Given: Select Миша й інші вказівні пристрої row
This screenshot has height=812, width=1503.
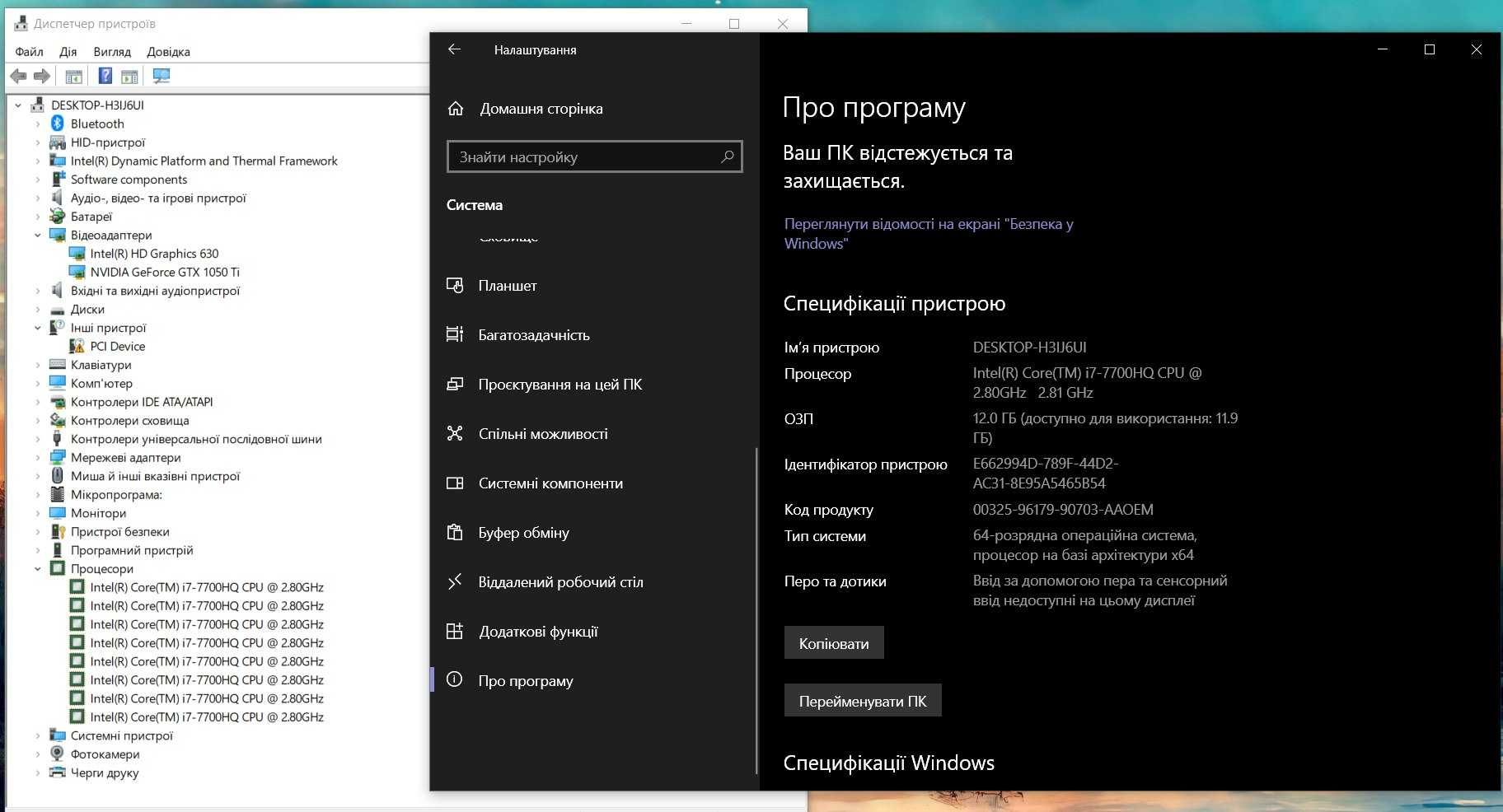Looking at the screenshot, I should tap(155, 476).
